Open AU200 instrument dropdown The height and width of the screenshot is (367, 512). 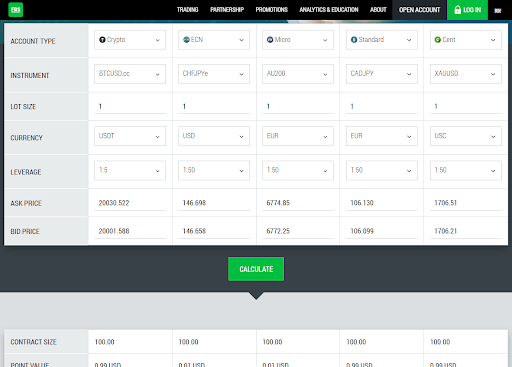click(x=298, y=74)
